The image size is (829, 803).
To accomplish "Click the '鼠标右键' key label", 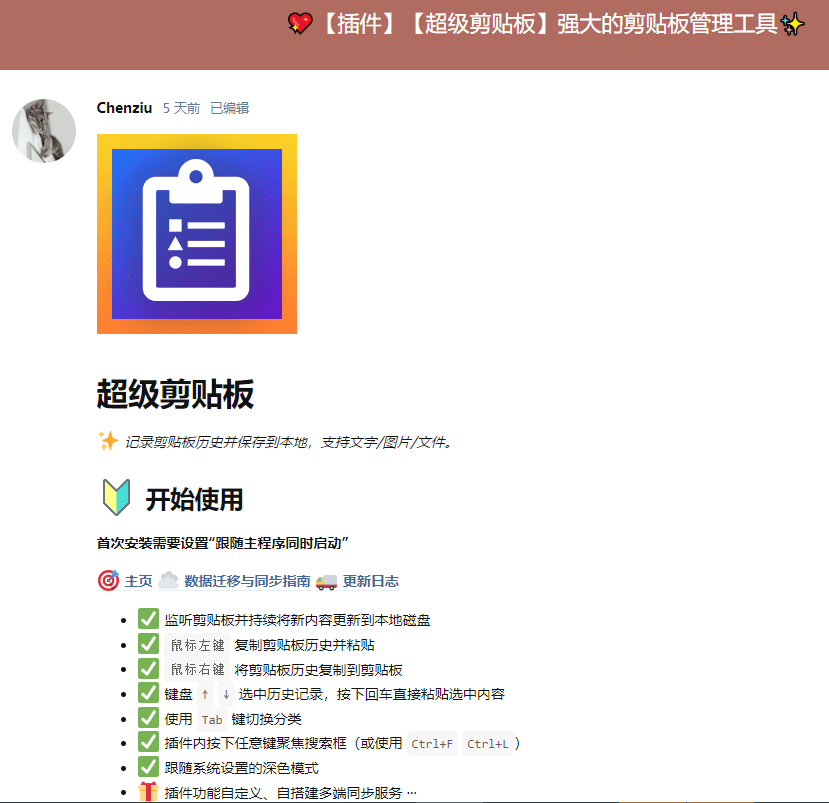I will click(x=197, y=670).
